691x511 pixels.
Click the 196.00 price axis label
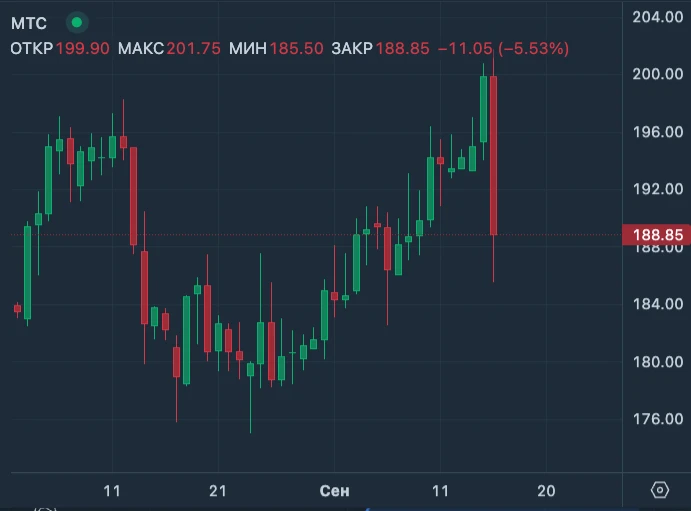coord(658,132)
